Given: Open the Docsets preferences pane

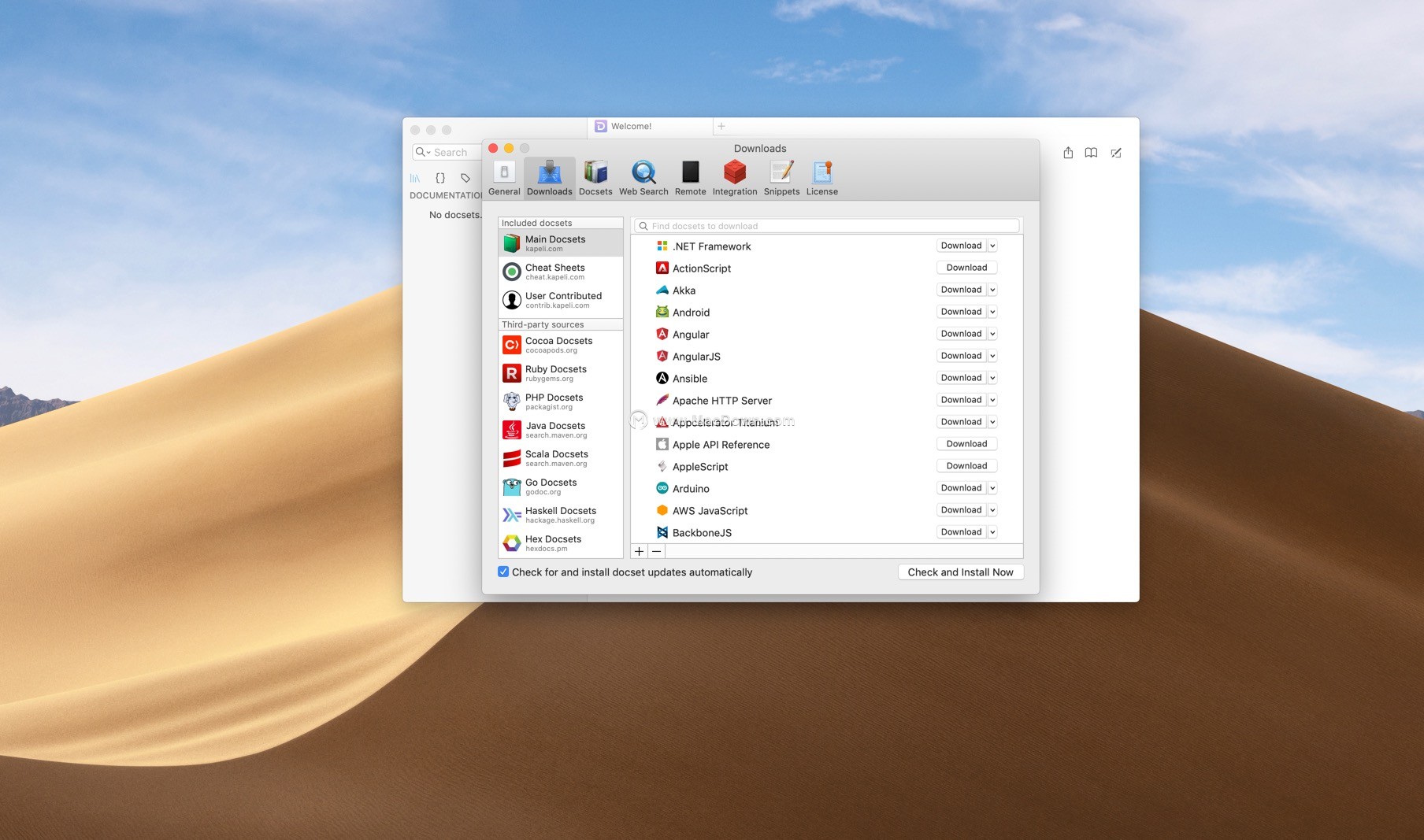Looking at the screenshot, I should click(595, 178).
